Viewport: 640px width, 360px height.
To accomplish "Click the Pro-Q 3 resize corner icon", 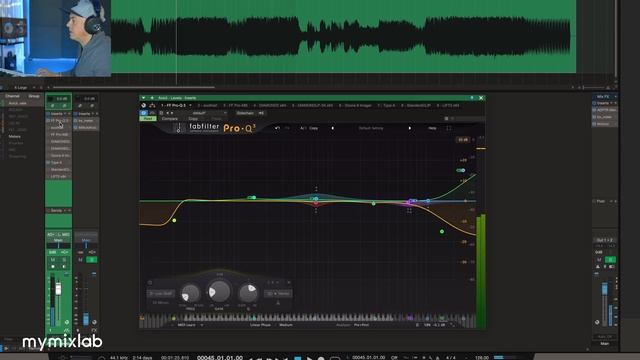I will click(x=452, y=325).
